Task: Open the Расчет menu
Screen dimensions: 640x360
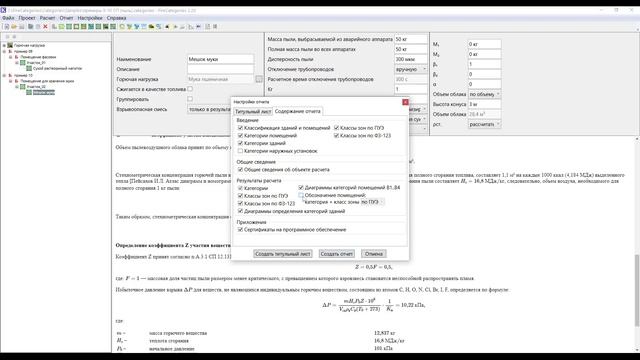Action: [47, 18]
